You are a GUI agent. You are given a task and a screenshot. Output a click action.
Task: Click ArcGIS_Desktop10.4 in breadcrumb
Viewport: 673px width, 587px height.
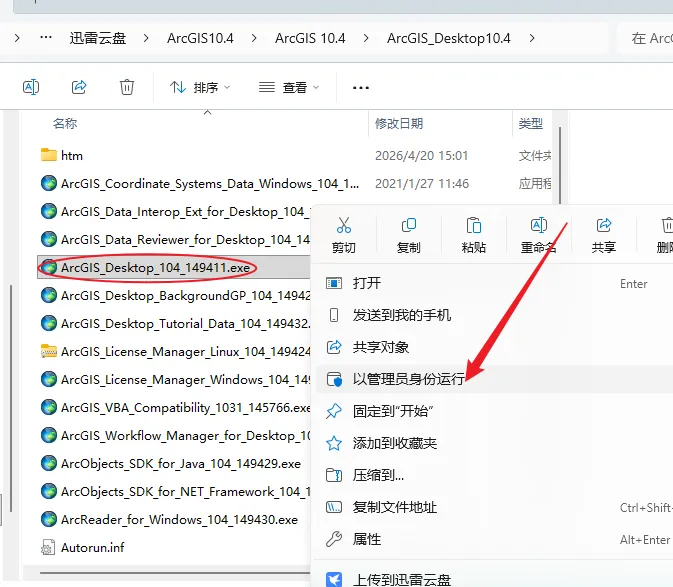click(x=449, y=38)
